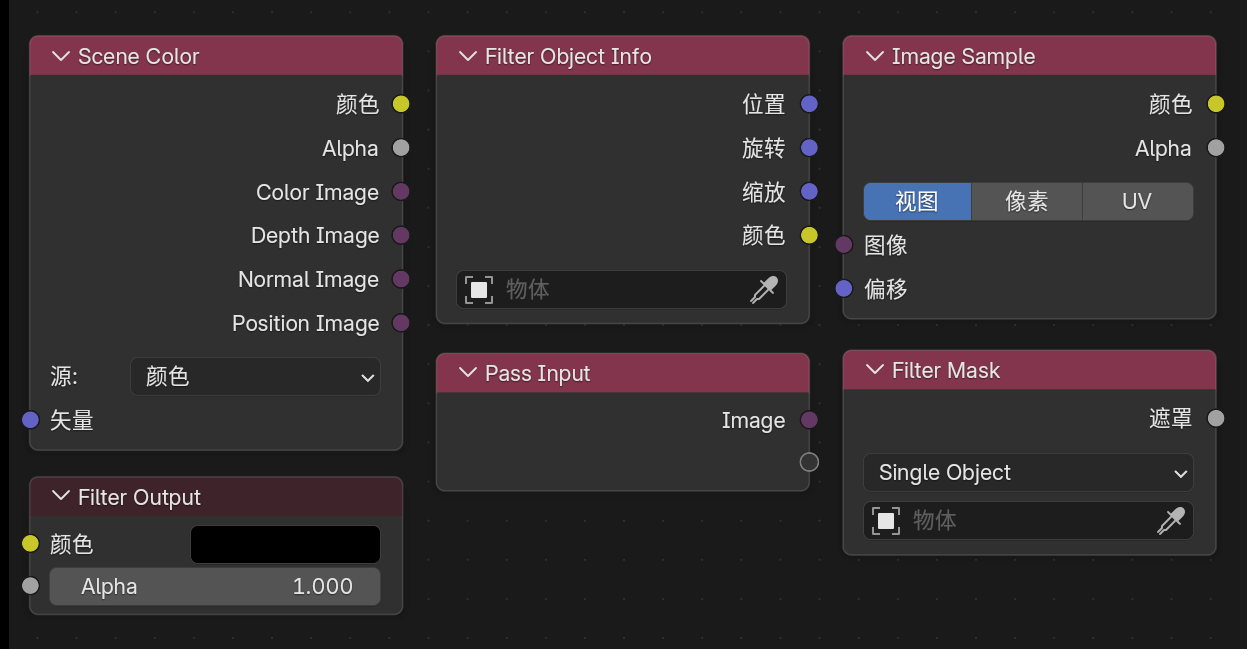Click the Alpha output socket of Image Sample

click(1215, 148)
